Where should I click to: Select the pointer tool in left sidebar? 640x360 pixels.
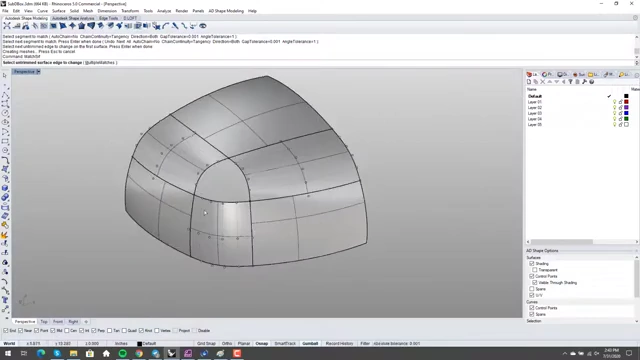coord(5,76)
